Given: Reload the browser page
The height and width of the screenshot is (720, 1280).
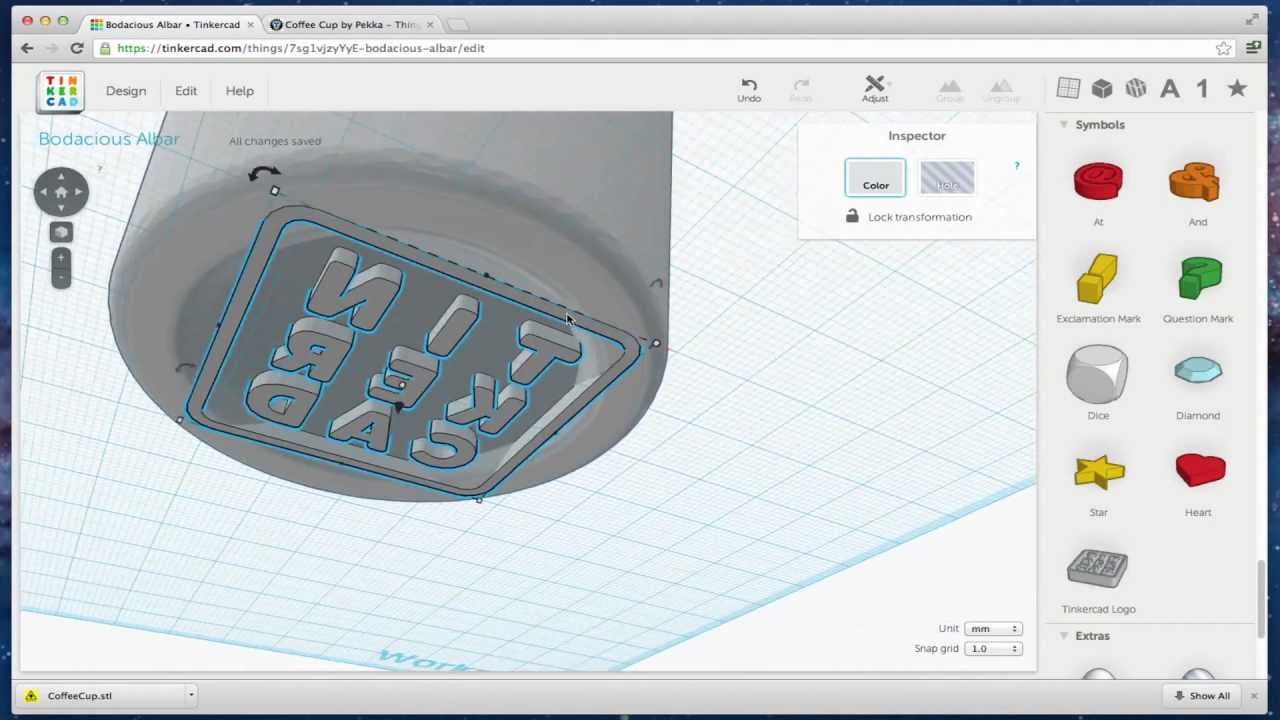Looking at the screenshot, I should (x=76, y=48).
